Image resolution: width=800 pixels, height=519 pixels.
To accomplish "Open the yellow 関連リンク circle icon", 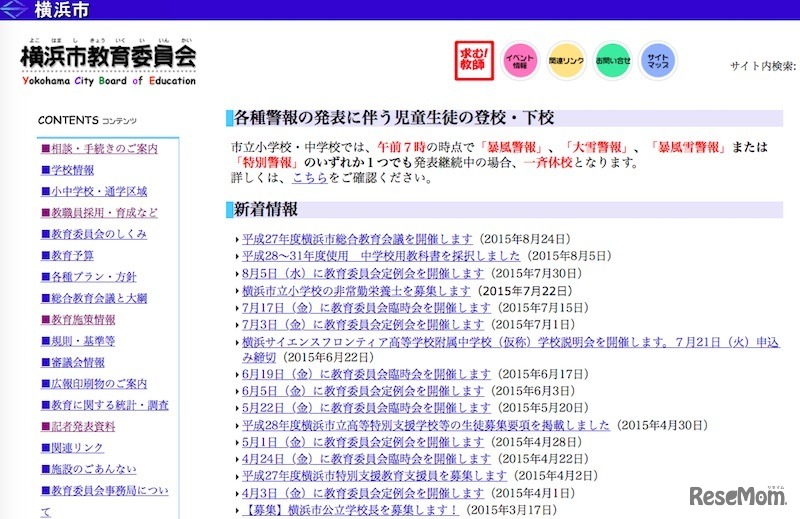I will 566,61.
